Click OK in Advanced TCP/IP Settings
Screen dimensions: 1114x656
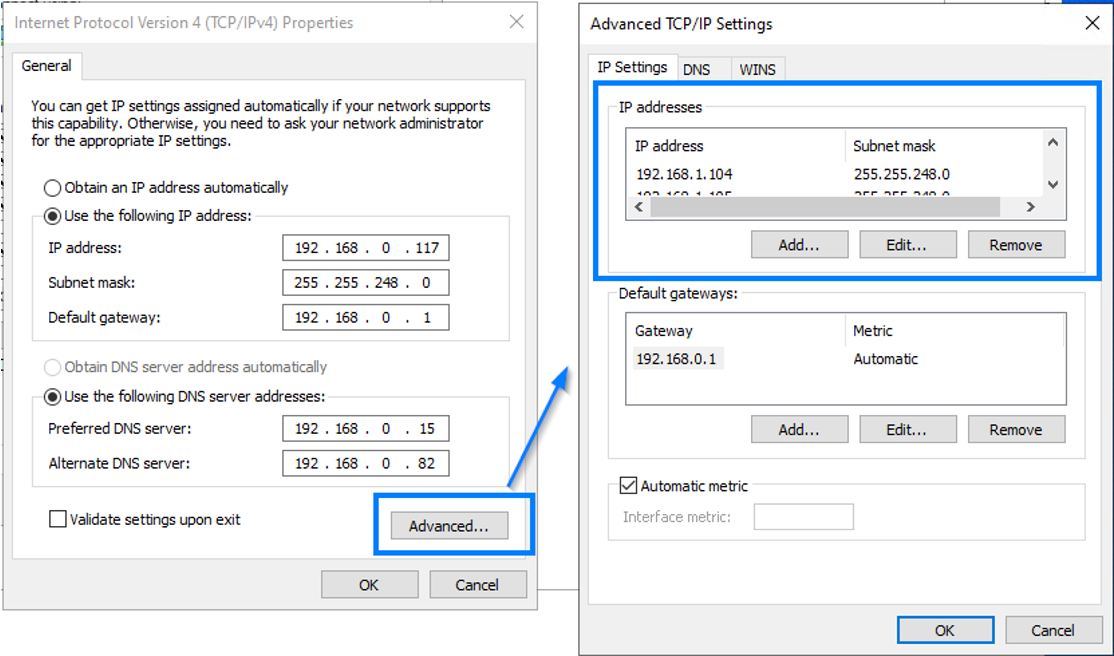click(945, 630)
